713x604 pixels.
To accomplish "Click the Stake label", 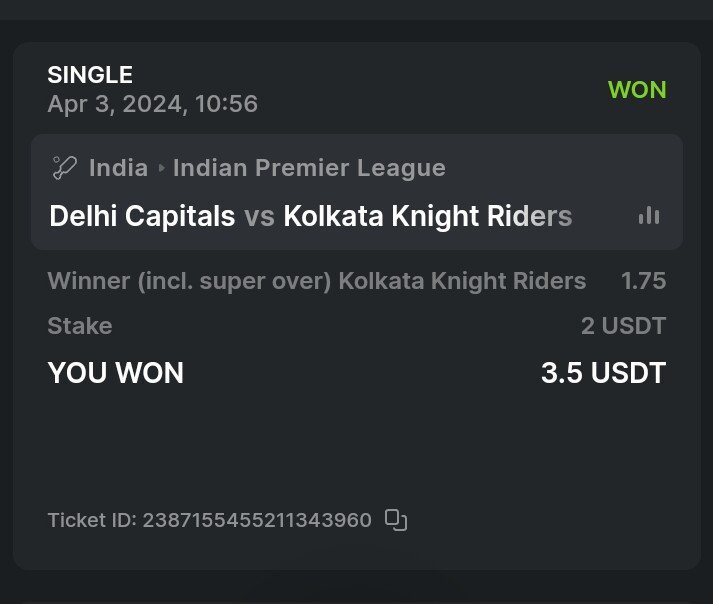I will pyautogui.click(x=80, y=325).
